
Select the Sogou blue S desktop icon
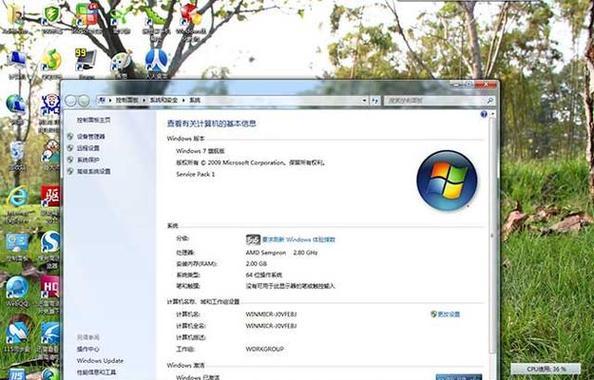point(50,242)
